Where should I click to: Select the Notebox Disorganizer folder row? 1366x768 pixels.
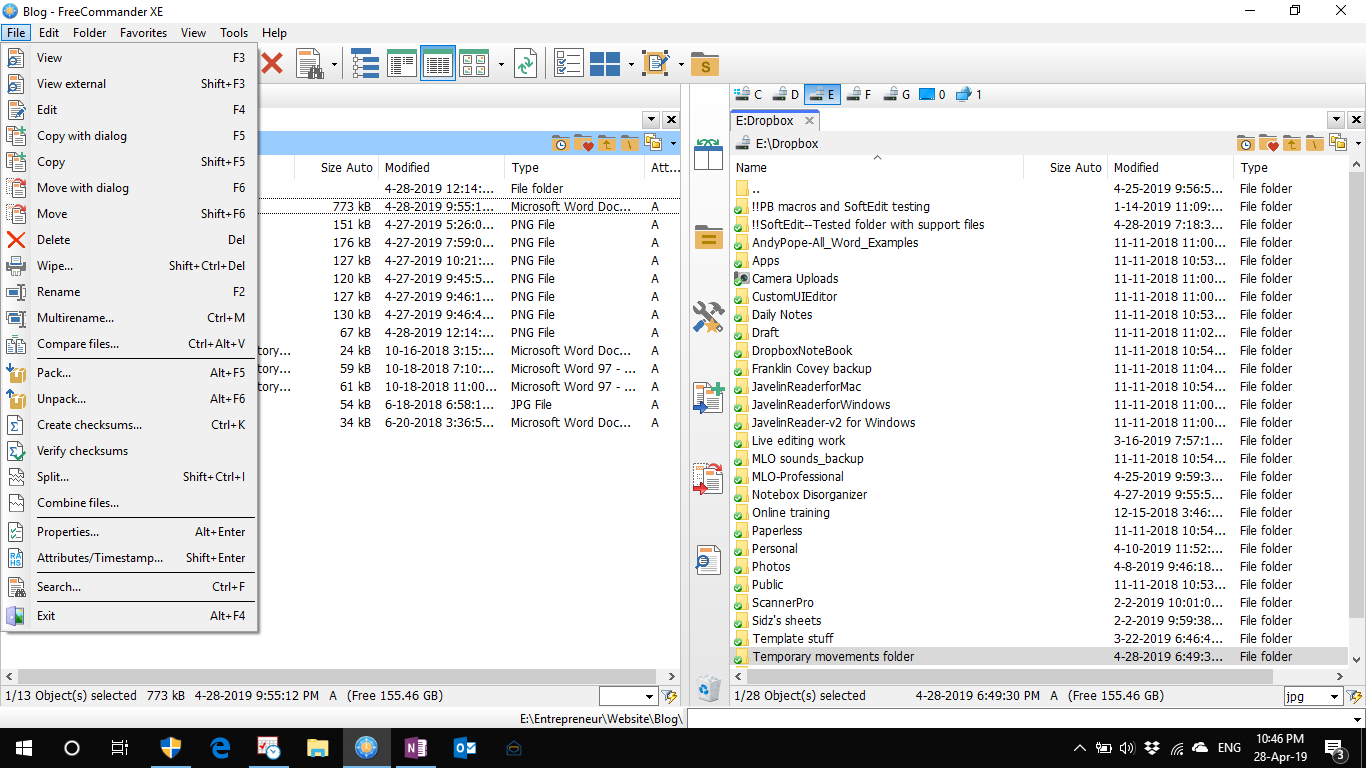1040,495
